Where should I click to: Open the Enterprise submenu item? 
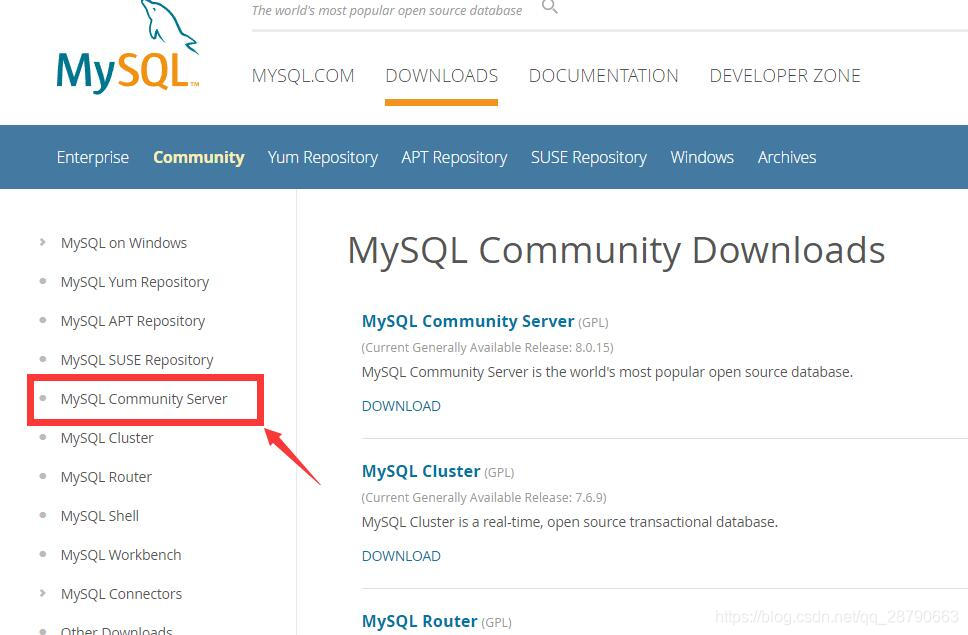[93, 157]
